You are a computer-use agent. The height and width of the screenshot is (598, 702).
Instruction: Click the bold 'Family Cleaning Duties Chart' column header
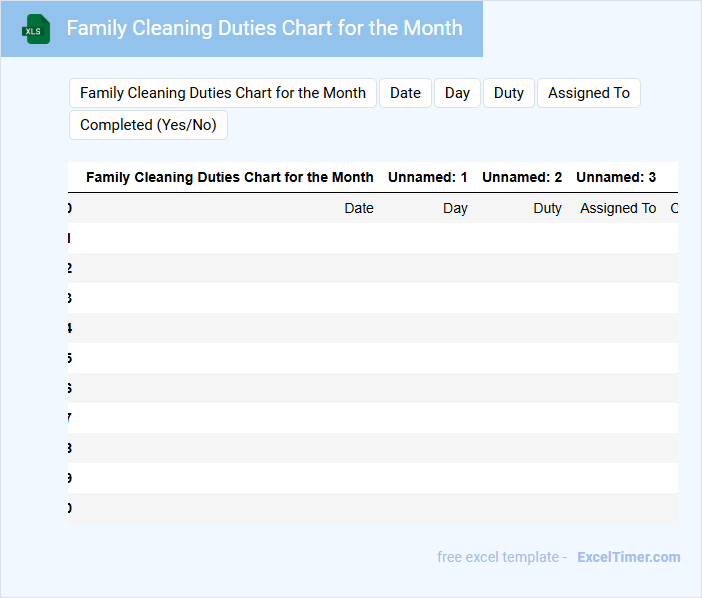coord(229,177)
